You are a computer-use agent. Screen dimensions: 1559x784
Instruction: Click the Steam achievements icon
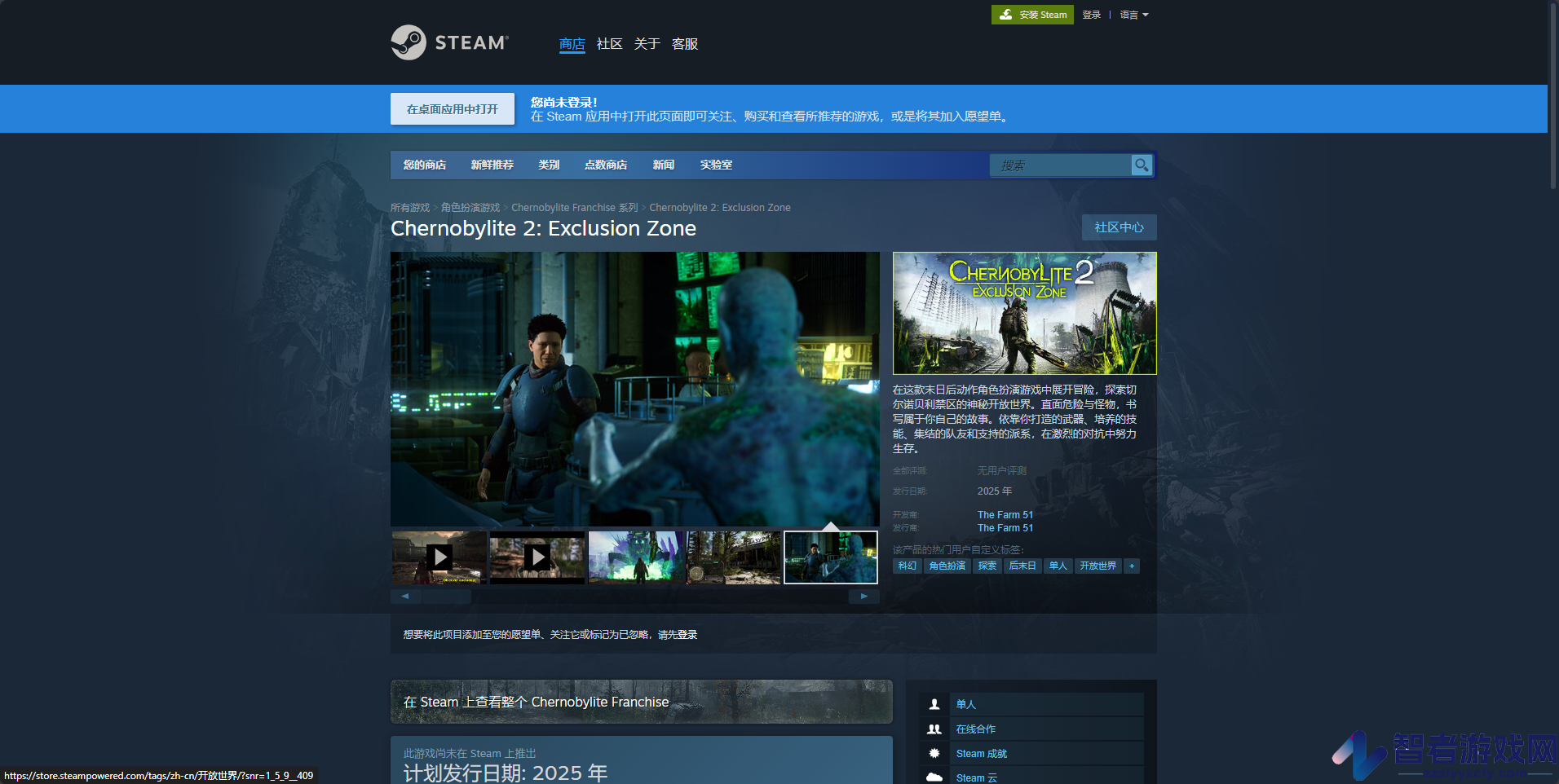coord(934,754)
